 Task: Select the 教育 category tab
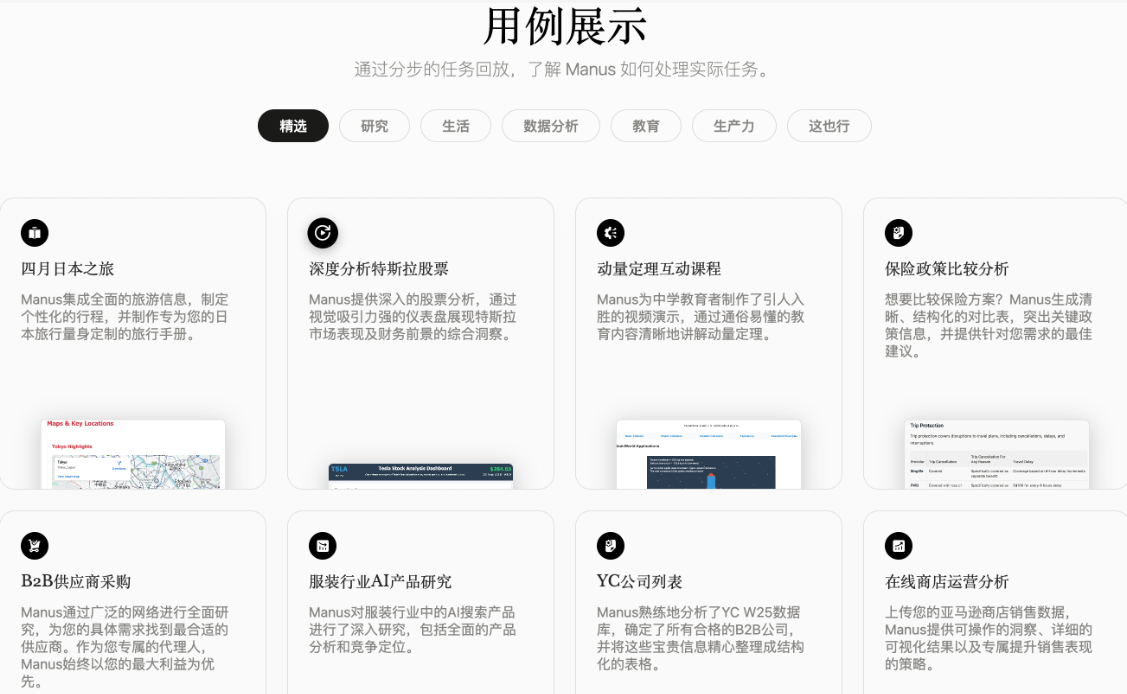(x=646, y=126)
